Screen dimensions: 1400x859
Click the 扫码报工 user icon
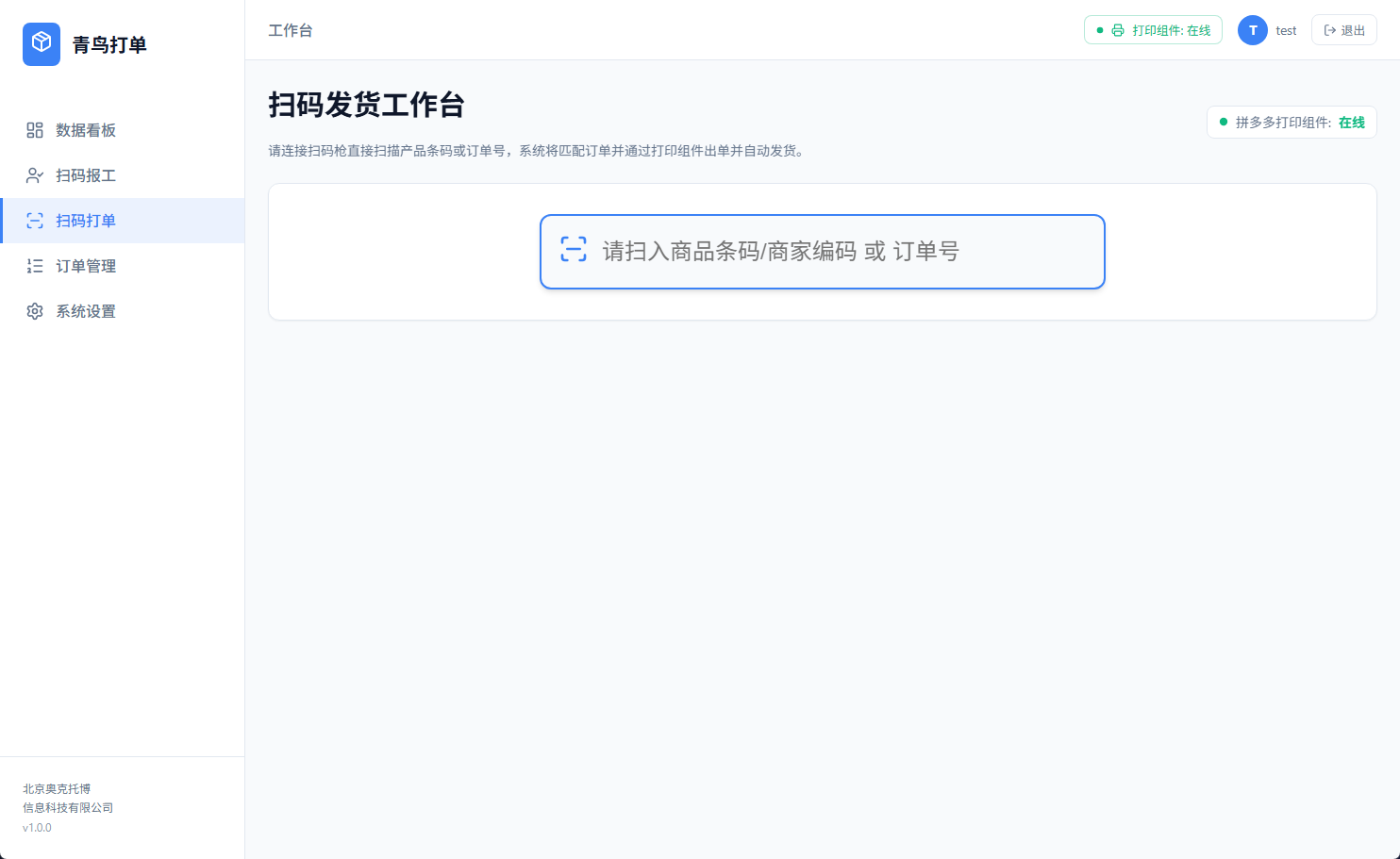(x=35, y=175)
